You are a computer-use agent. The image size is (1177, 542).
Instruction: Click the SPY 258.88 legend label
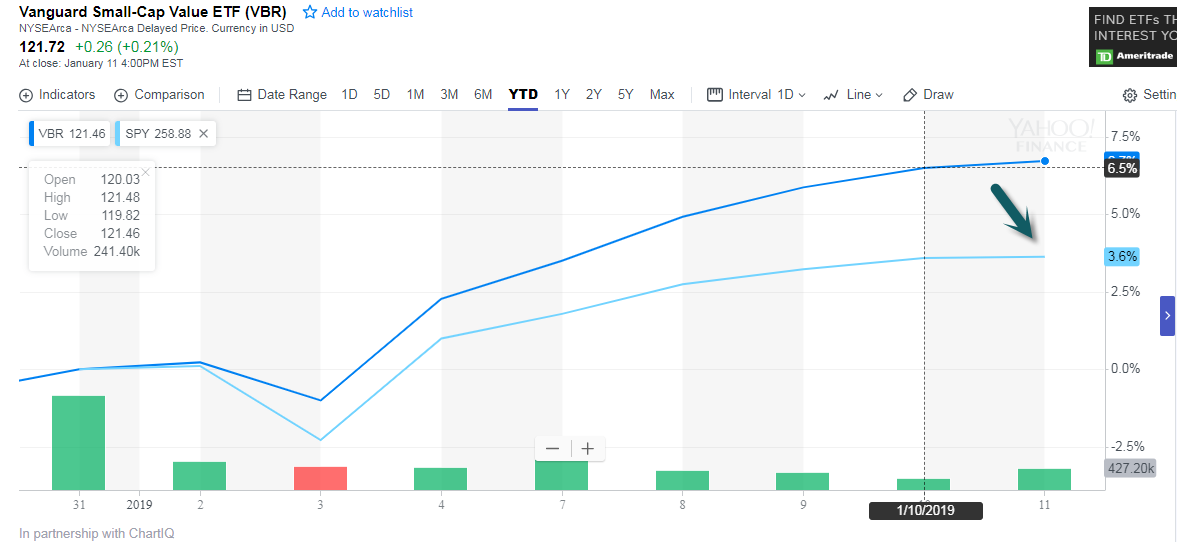157,134
